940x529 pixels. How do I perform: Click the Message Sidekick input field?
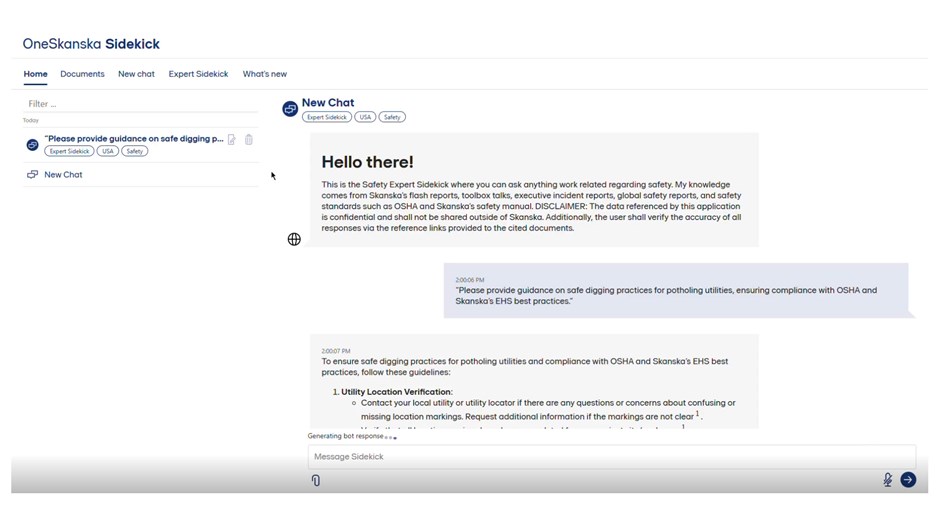point(611,456)
